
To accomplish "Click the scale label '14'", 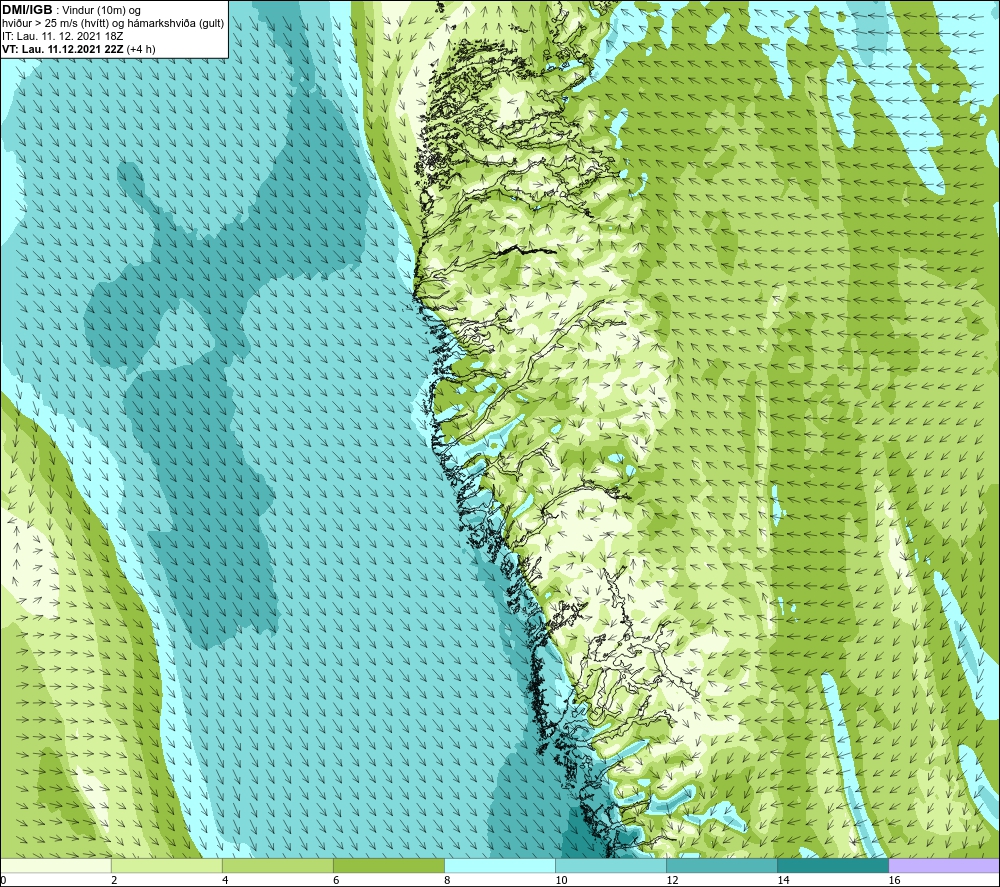I will pyautogui.click(x=783, y=880).
